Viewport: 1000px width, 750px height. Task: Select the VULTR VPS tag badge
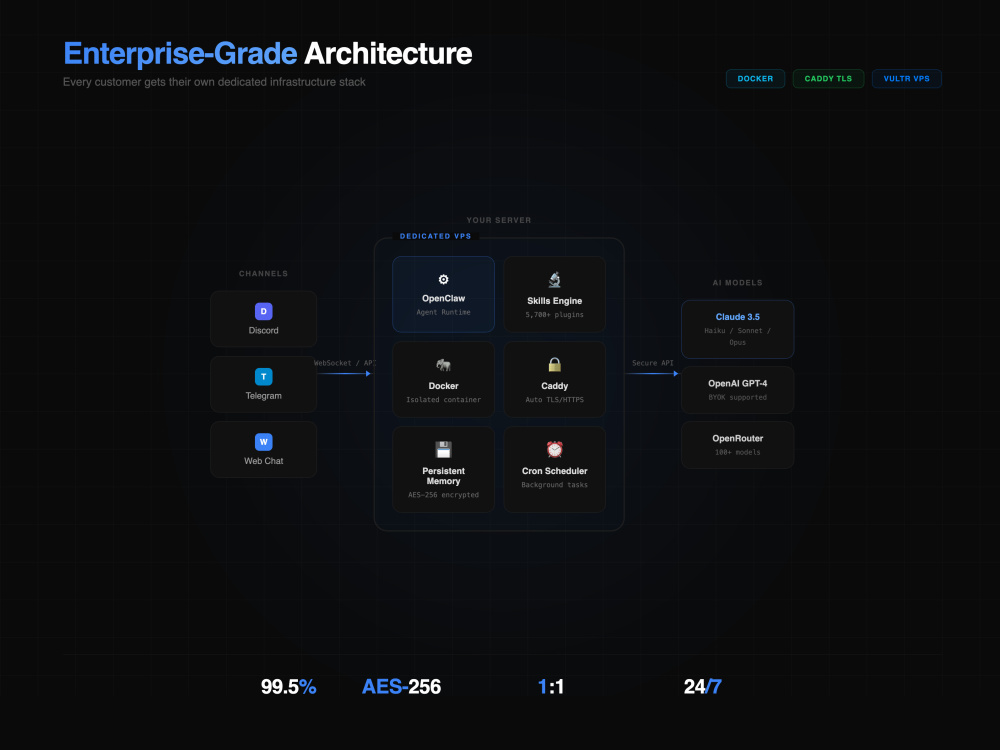906,78
